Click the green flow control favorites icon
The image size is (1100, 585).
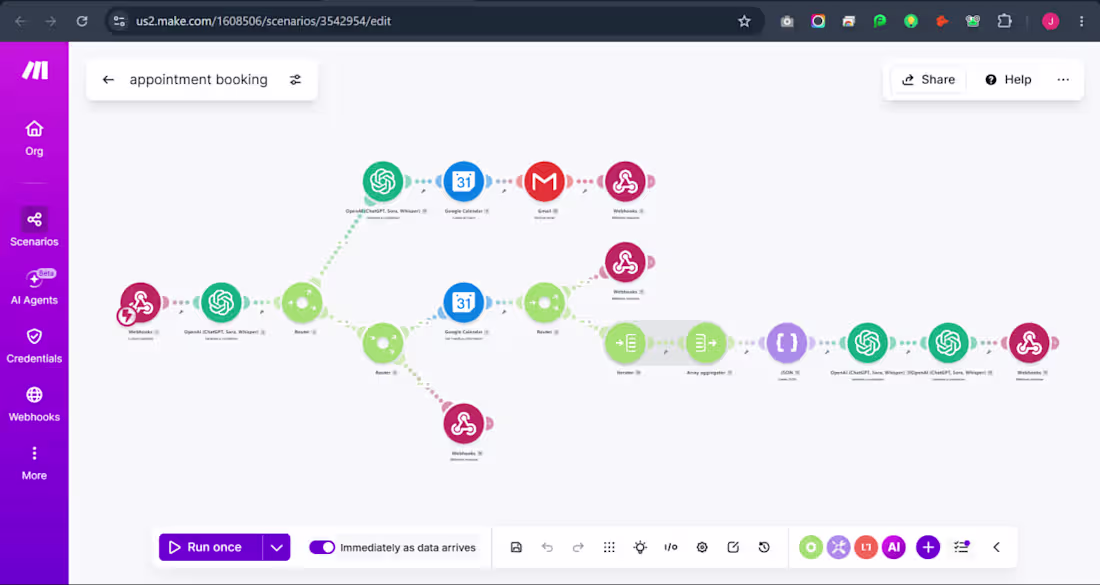tap(811, 547)
